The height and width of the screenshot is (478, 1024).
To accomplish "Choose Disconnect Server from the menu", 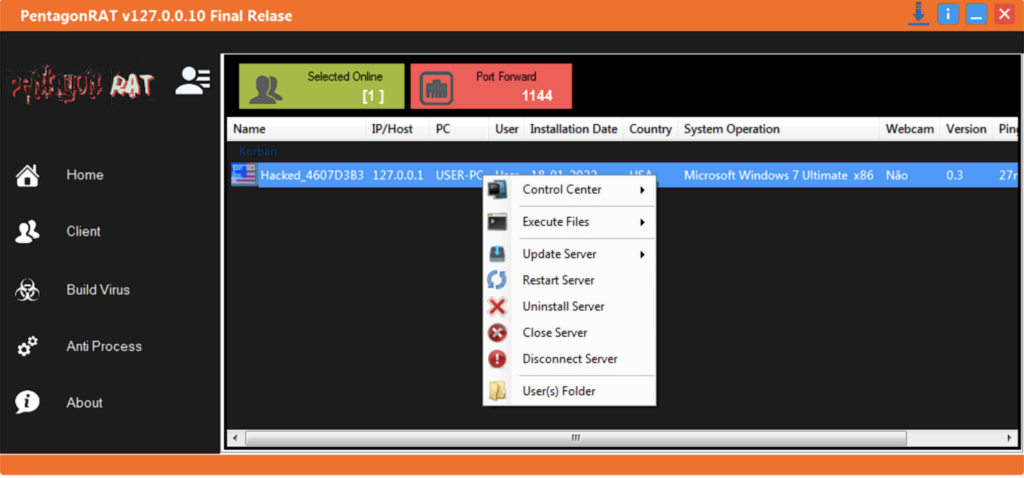I will [x=569, y=359].
